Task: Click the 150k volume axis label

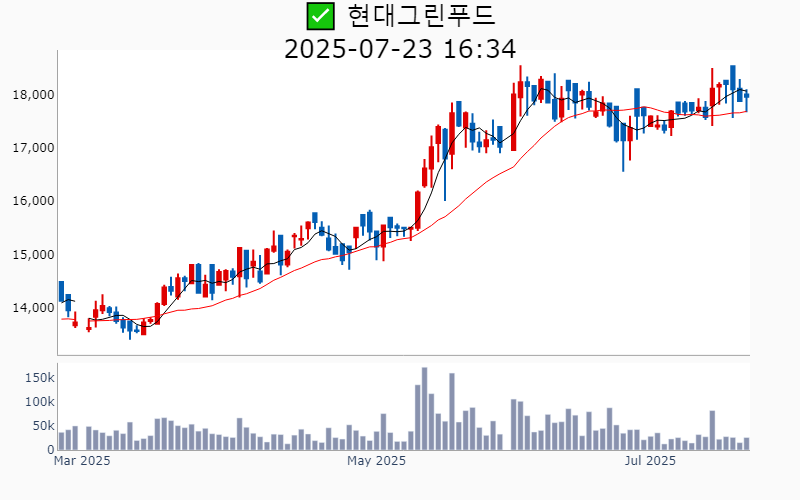Action: click(40, 378)
